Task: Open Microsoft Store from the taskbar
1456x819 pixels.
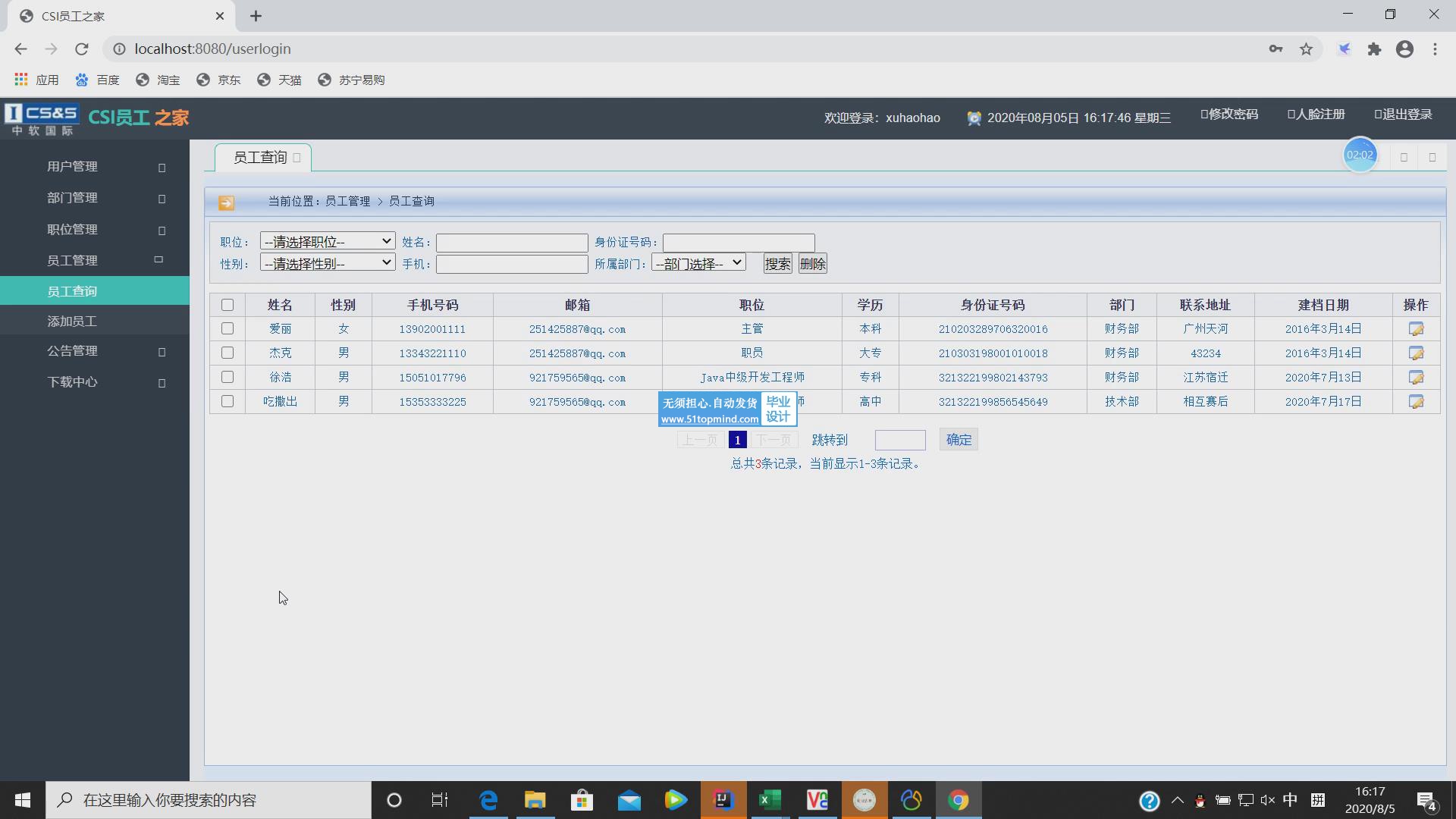Action: click(582, 800)
